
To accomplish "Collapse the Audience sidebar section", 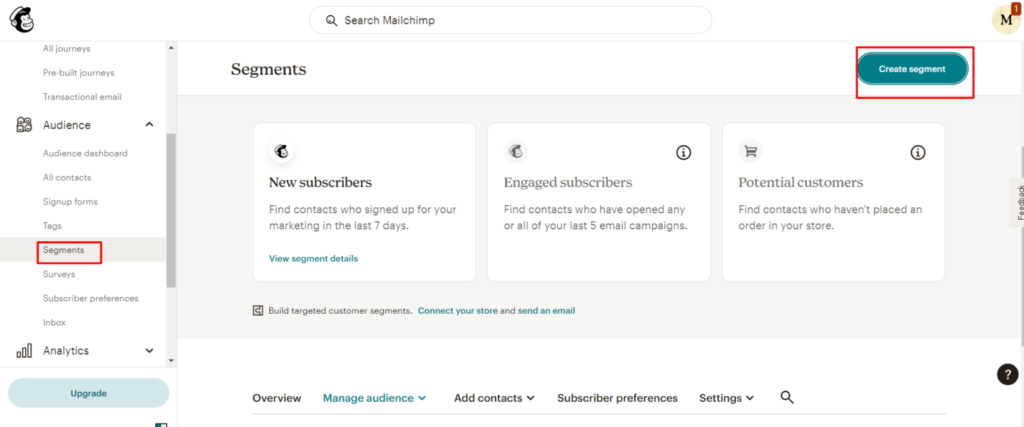I will (x=149, y=125).
